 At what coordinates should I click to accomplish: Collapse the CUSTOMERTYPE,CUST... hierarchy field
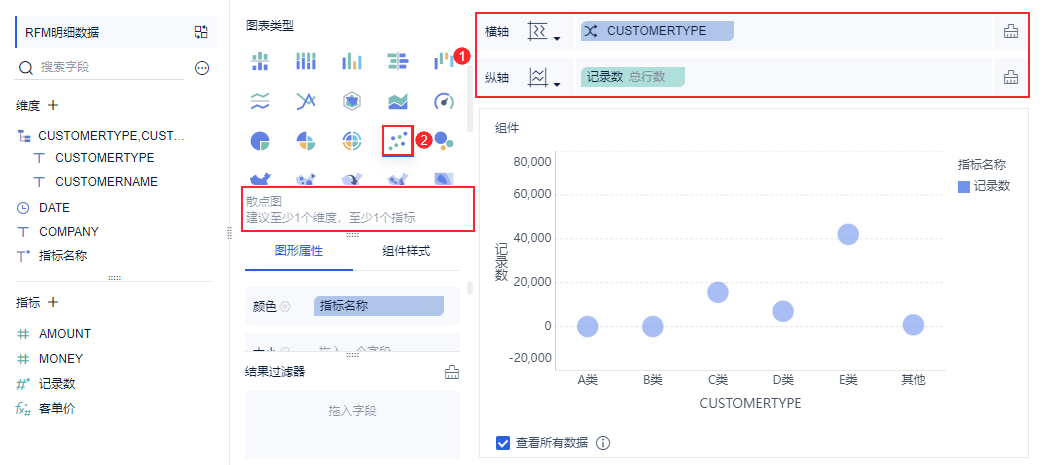(x=24, y=137)
